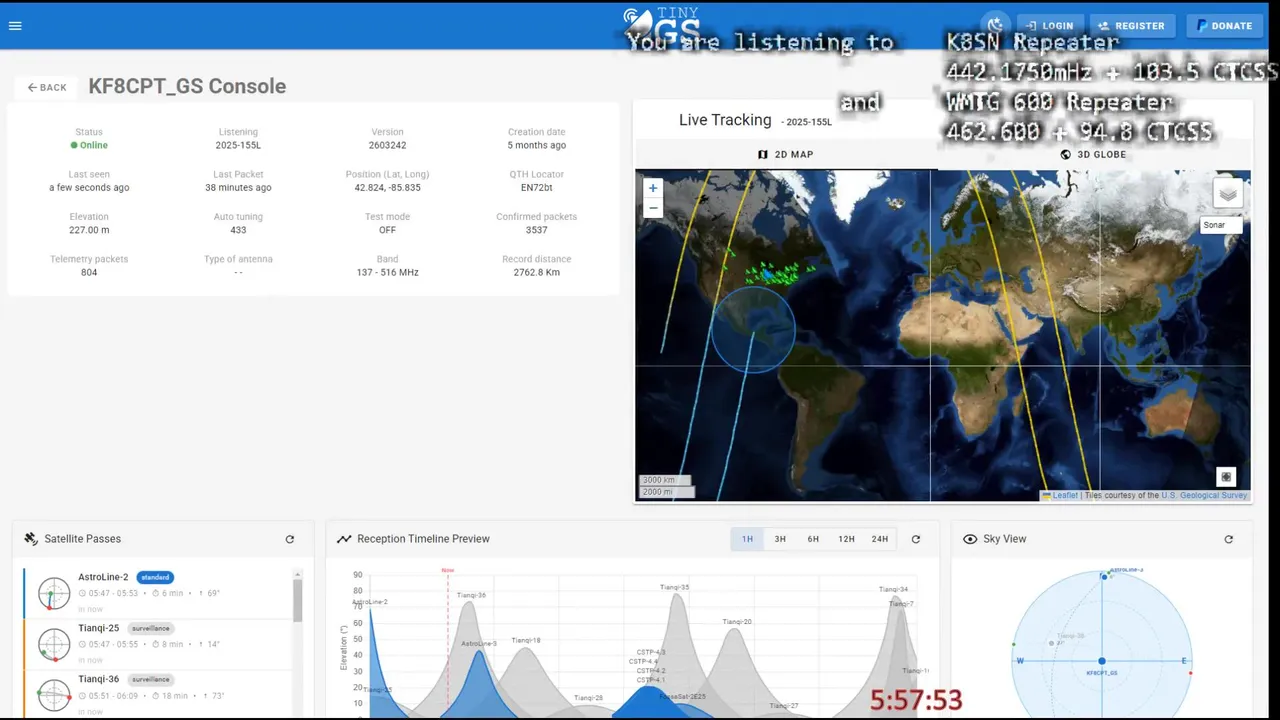Click the Listening value 2025-155L

[x=238, y=145]
